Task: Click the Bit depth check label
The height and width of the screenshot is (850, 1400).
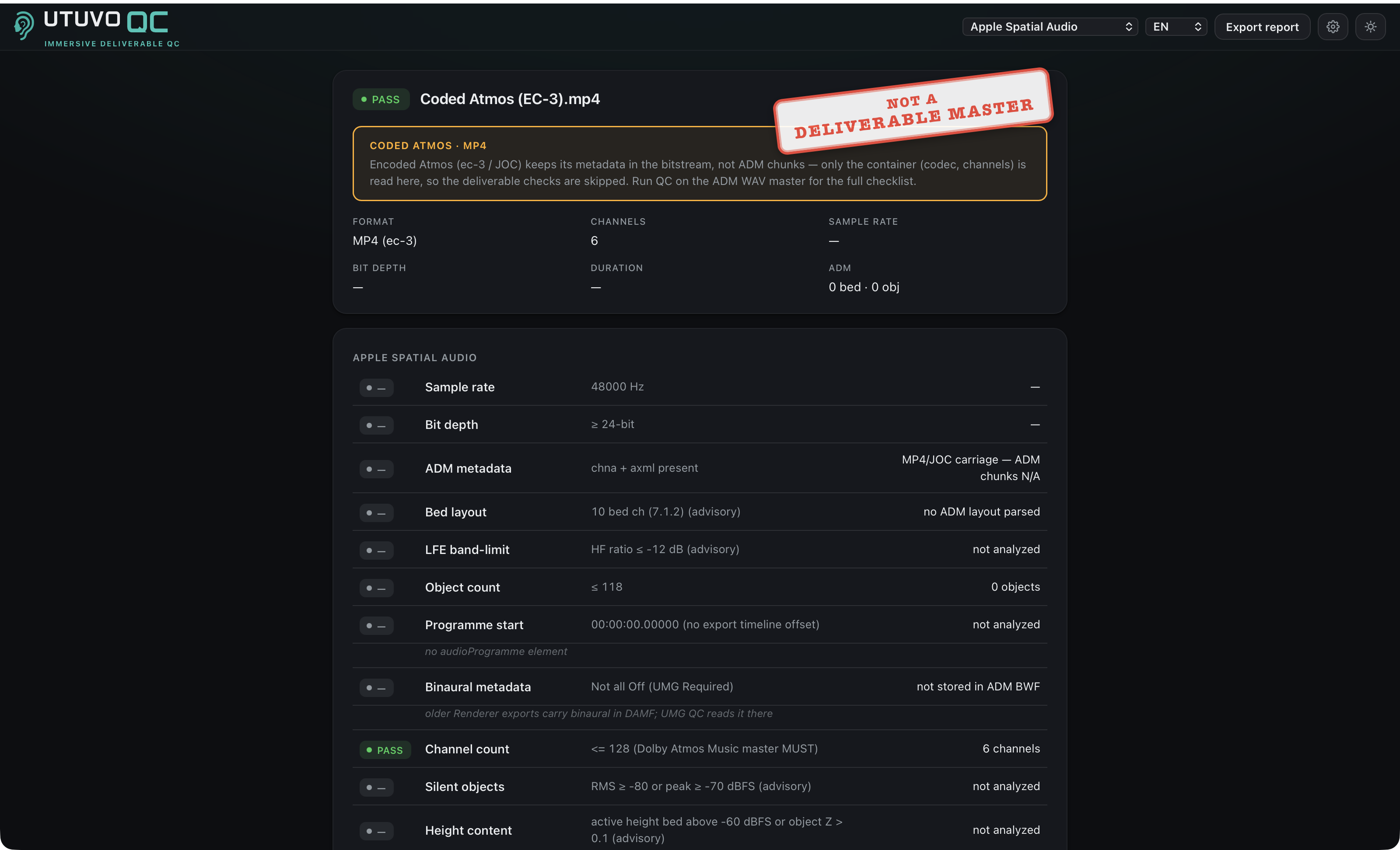Action: [451, 425]
